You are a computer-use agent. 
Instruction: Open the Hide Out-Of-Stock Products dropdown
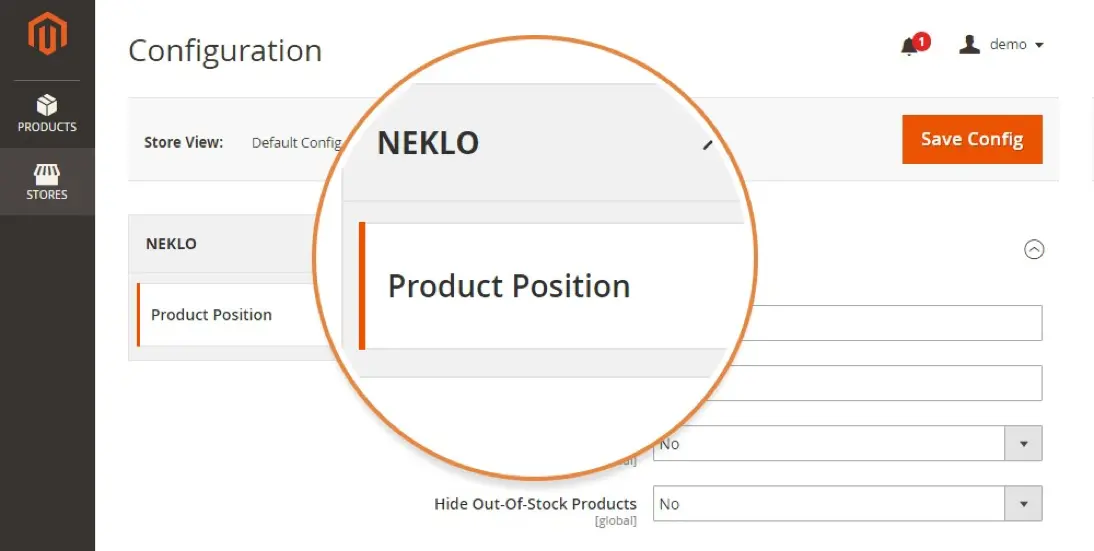[x=847, y=504]
